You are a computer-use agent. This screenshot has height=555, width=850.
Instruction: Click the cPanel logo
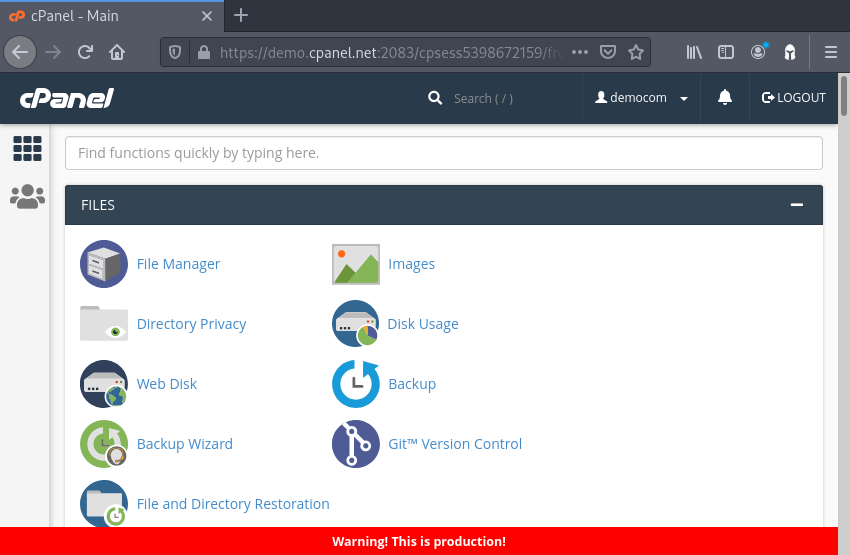coord(67,98)
